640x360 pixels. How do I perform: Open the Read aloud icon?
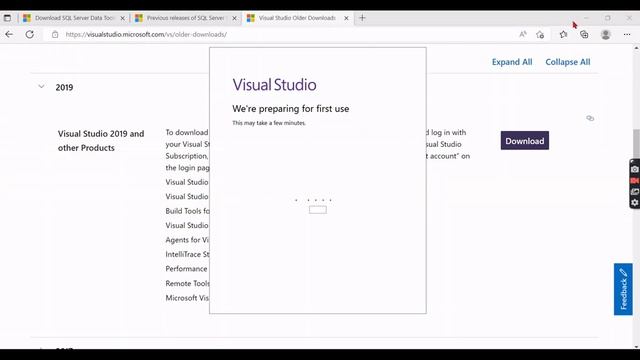523,35
